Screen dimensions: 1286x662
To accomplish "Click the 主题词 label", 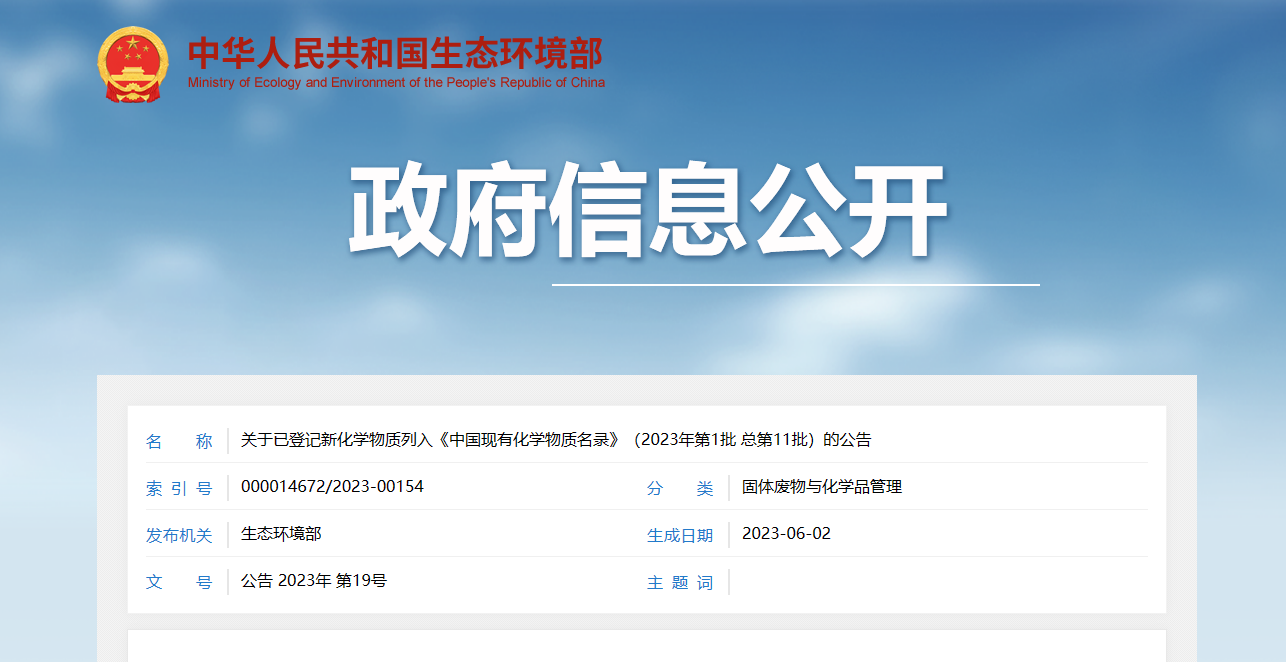I will tap(680, 582).
